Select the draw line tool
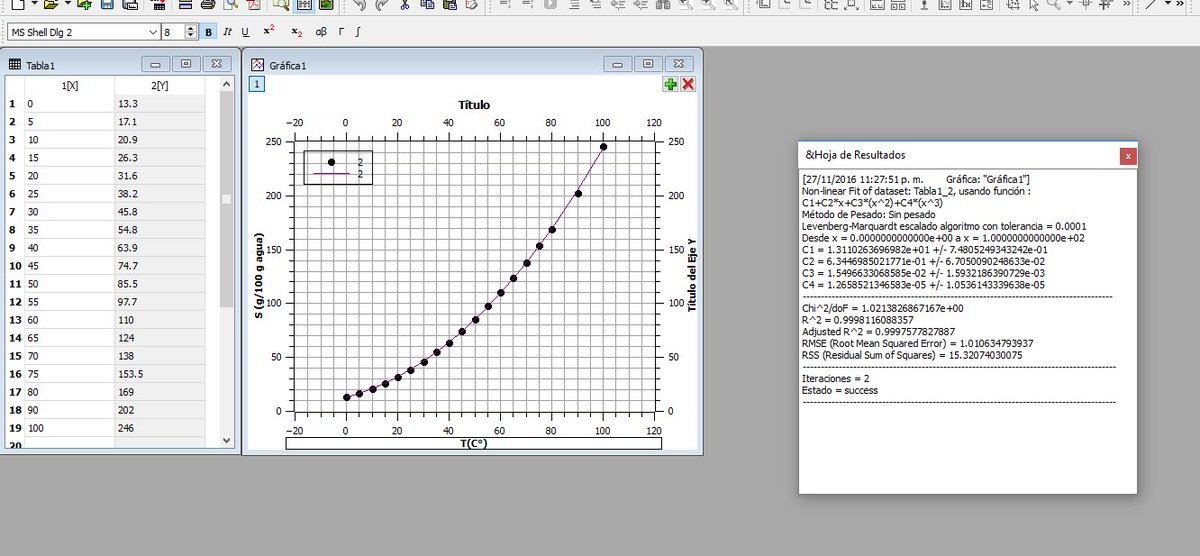The width and height of the screenshot is (1200, 556). tap(1150, 5)
